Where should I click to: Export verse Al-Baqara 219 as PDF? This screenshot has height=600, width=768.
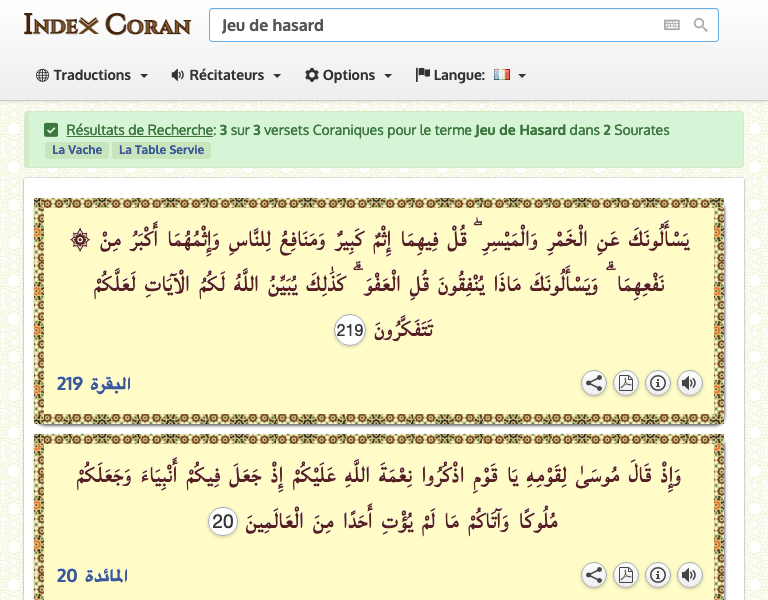click(x=625, y=383)
